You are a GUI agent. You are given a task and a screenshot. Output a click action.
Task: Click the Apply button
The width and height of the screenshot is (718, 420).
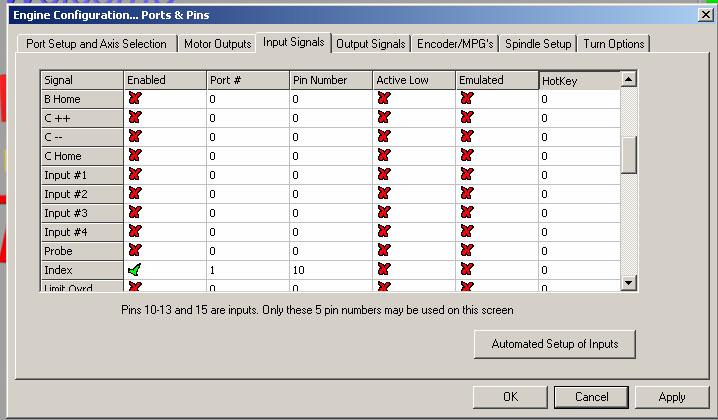pyautogui.click(x=672, y=397)
